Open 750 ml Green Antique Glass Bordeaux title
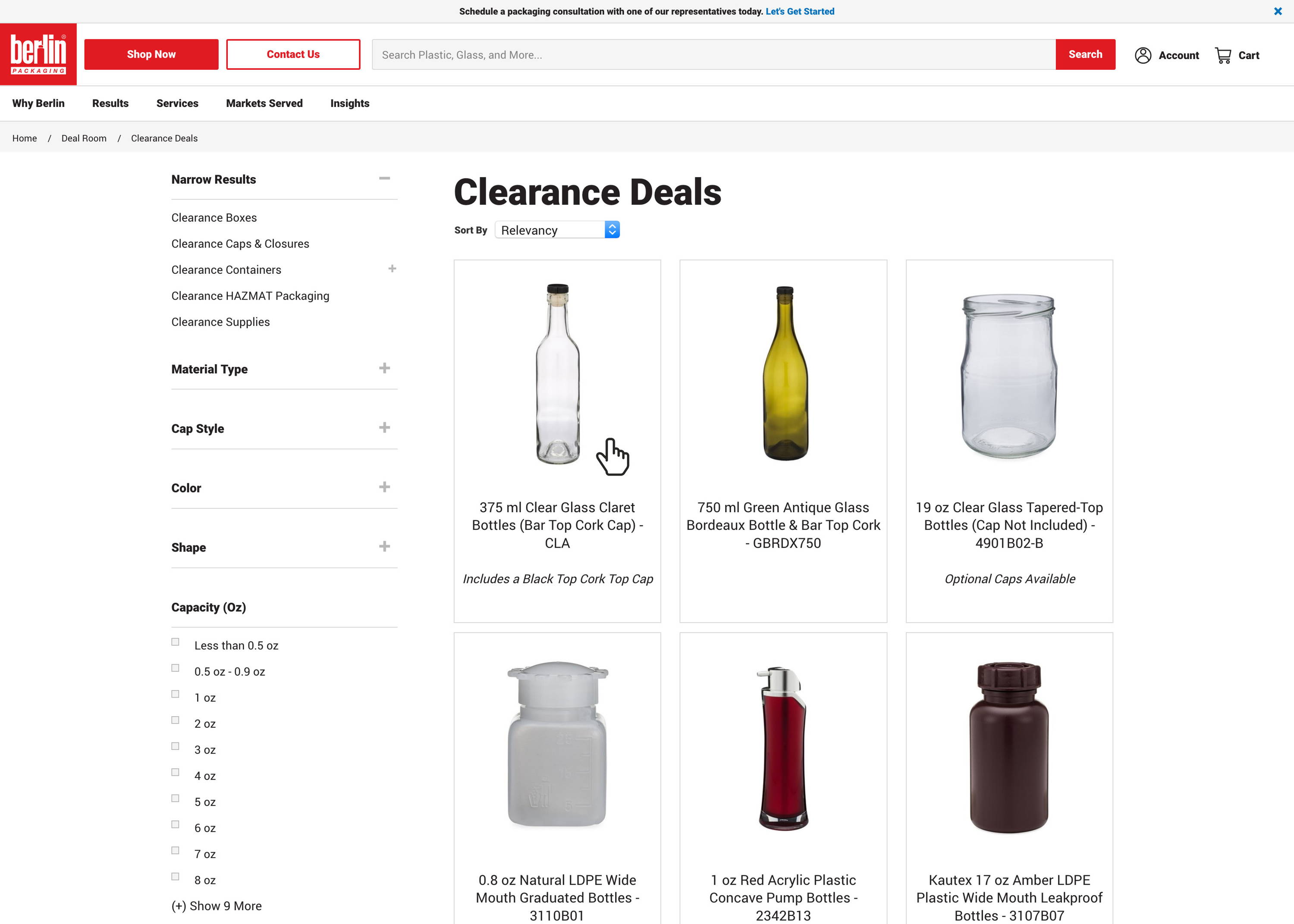 783,525
